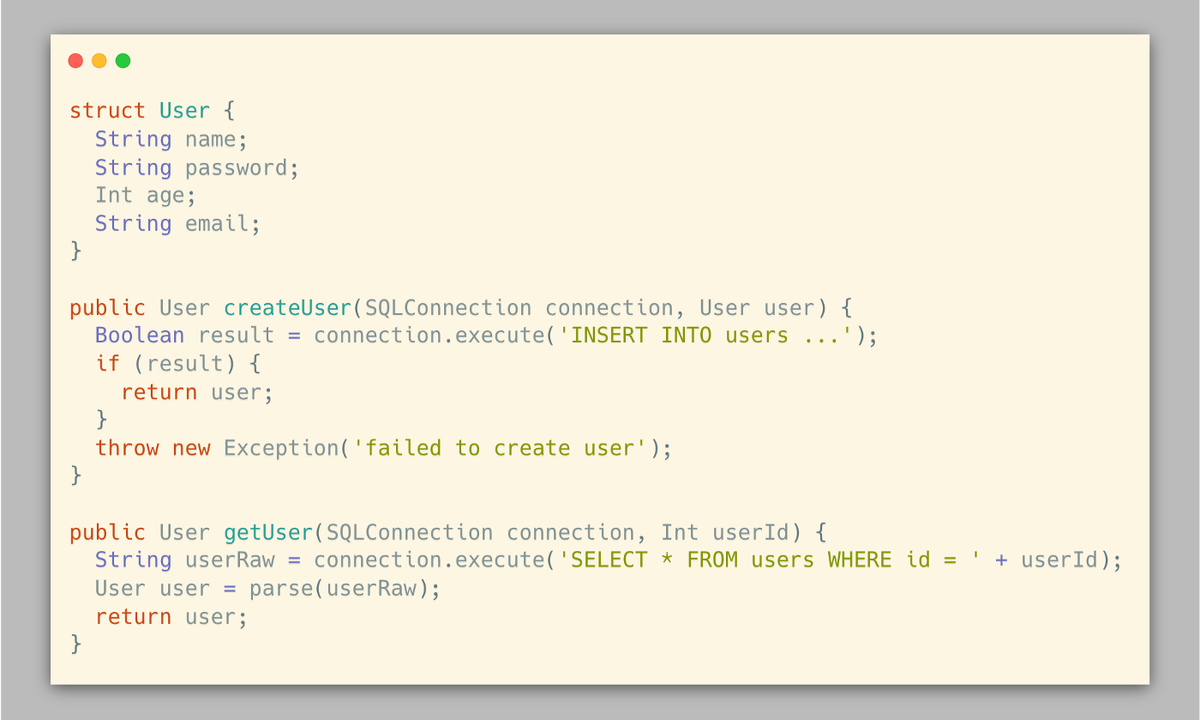Screen dimensions: 1200x720
Task: Click the 'struct' keyword
Action: [108, 111]
